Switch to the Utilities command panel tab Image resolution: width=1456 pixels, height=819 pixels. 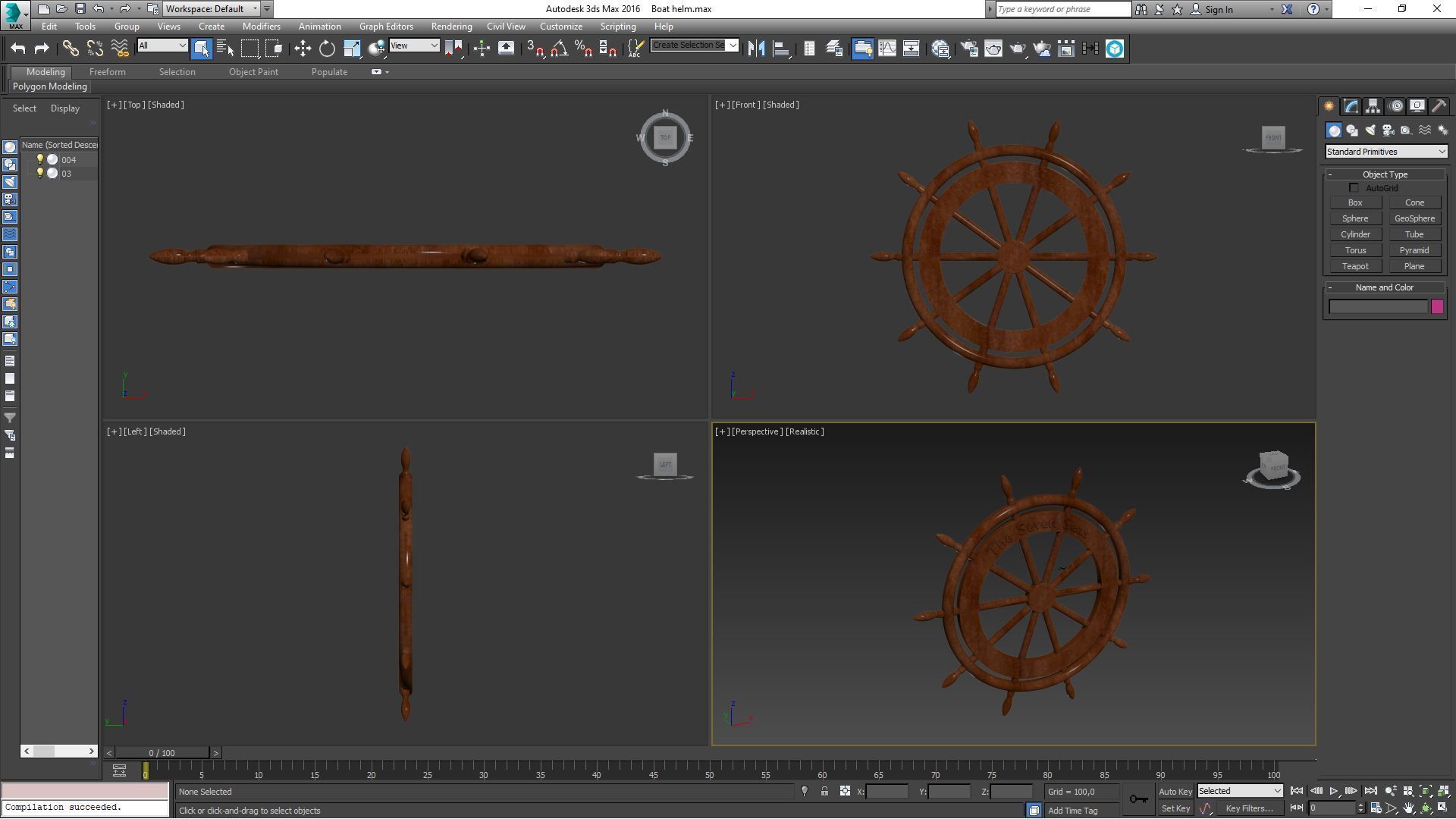1439,106
